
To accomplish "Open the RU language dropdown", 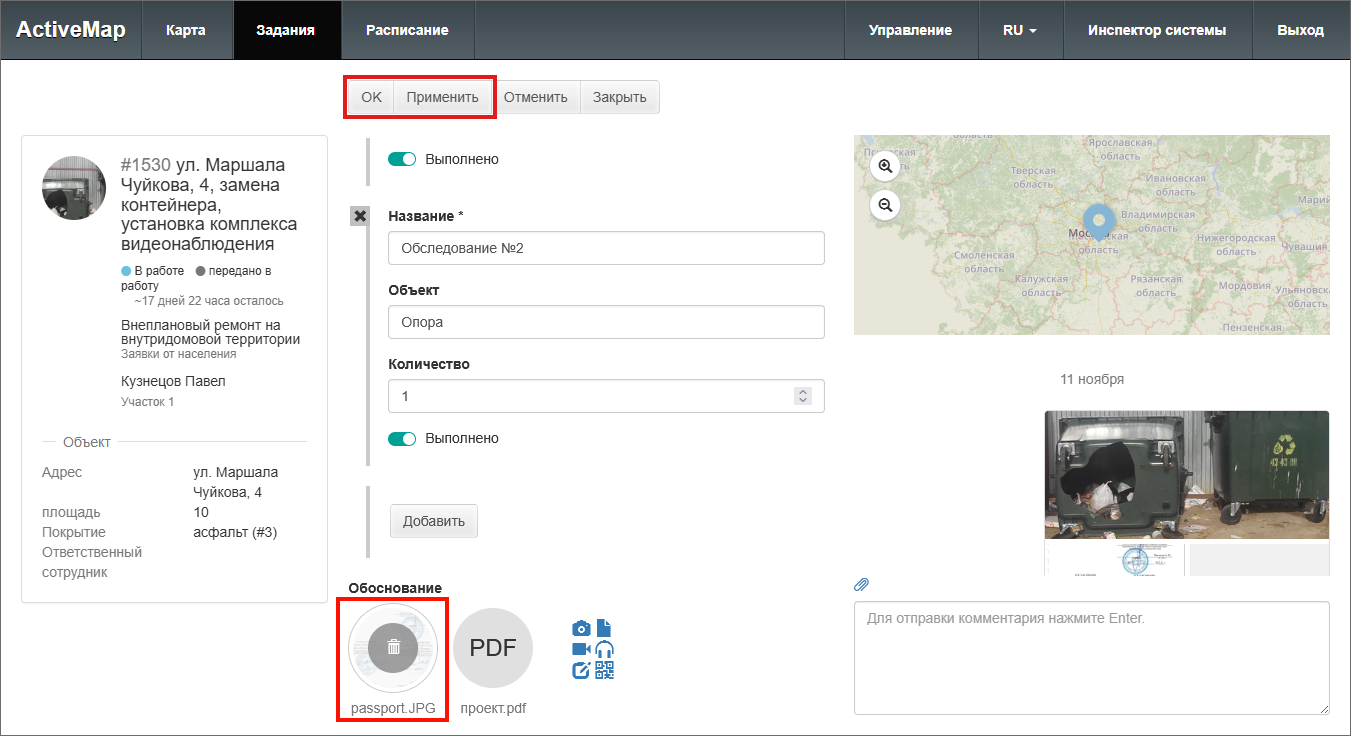I will [x=1019, y=30].
